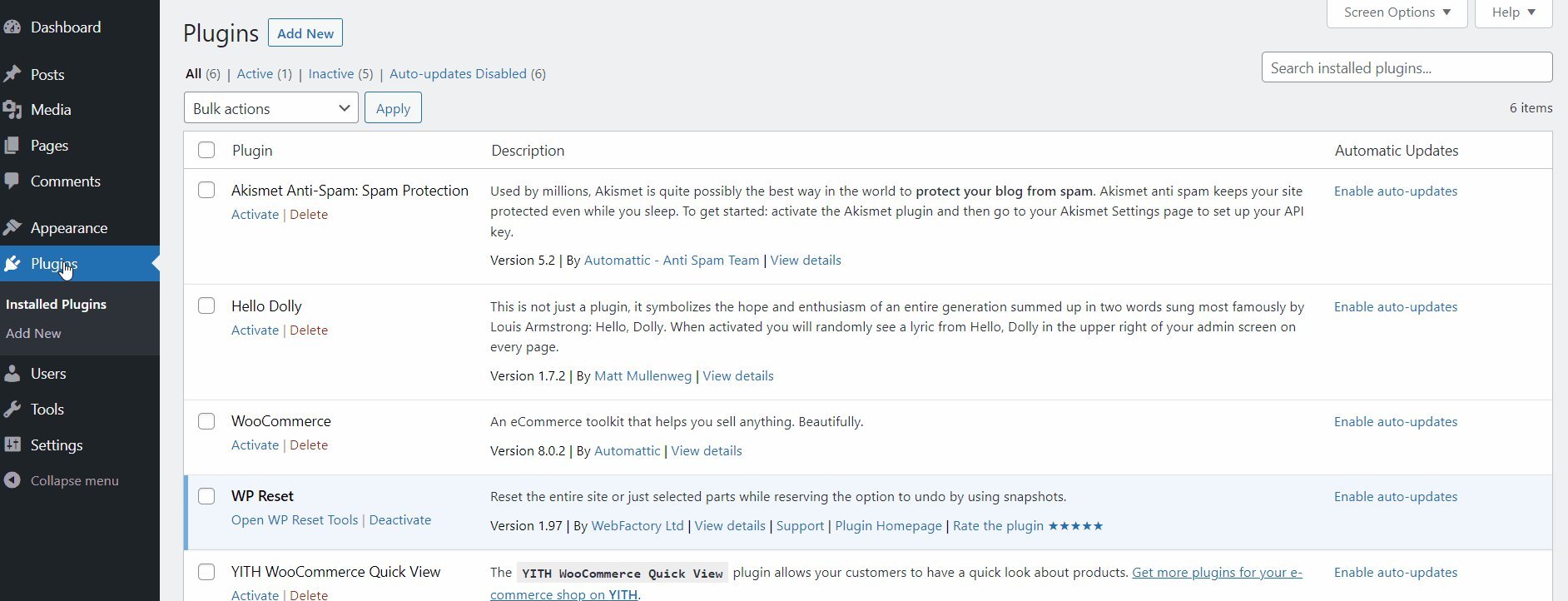Click Collapse menu text
This screenshot has height=601, width=1568.
pyautogui.click(x=75, y=481)
